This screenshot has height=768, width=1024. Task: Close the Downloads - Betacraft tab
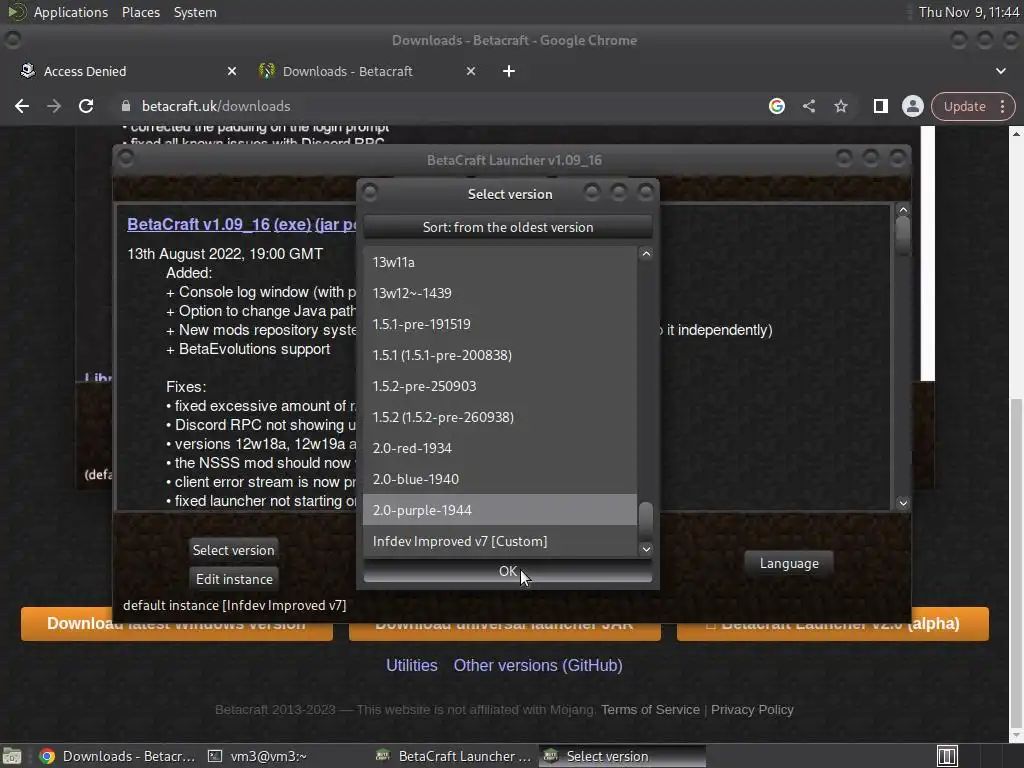point(471,71)
